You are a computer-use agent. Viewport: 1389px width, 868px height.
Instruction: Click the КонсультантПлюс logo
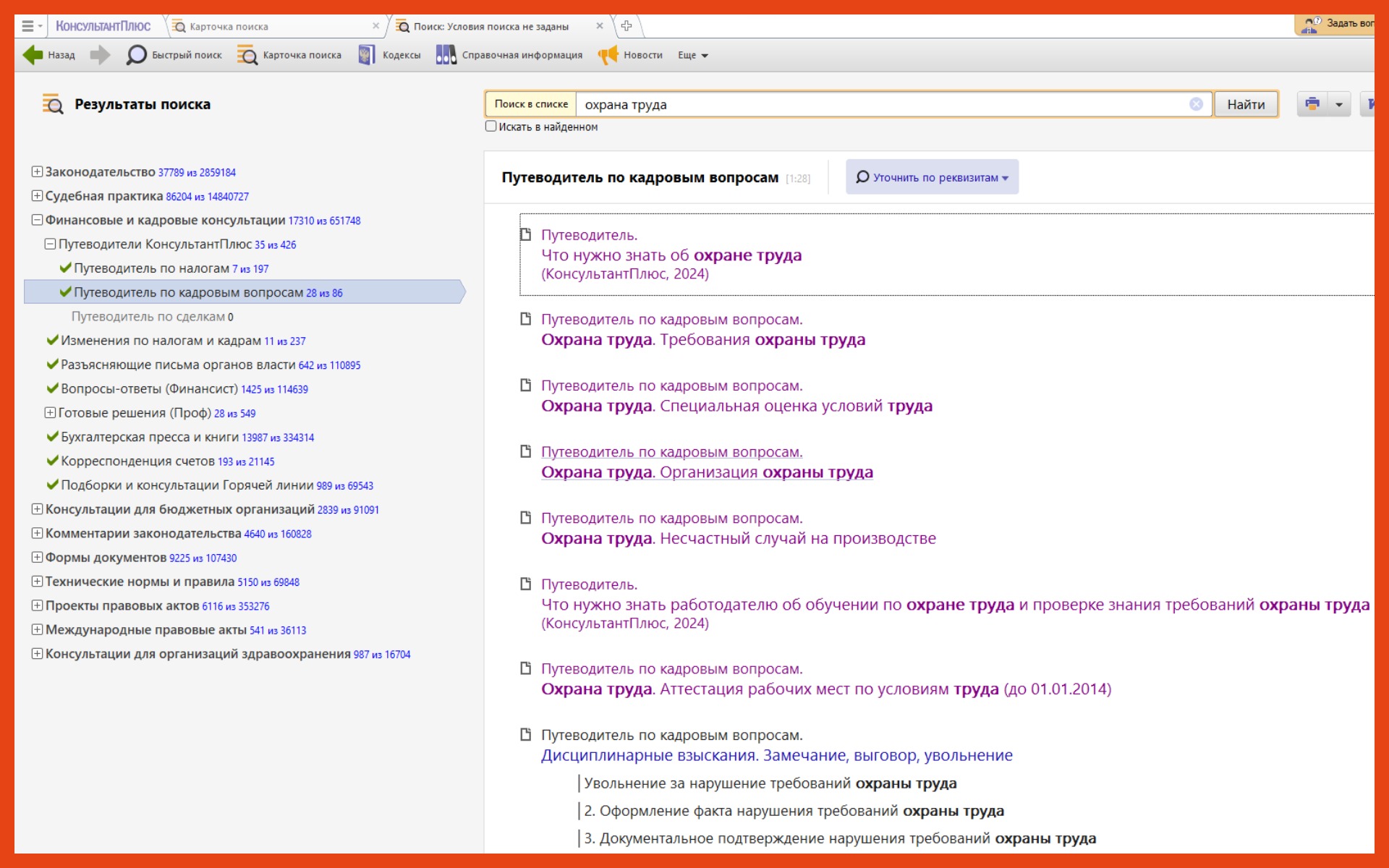tap(103, 26)
